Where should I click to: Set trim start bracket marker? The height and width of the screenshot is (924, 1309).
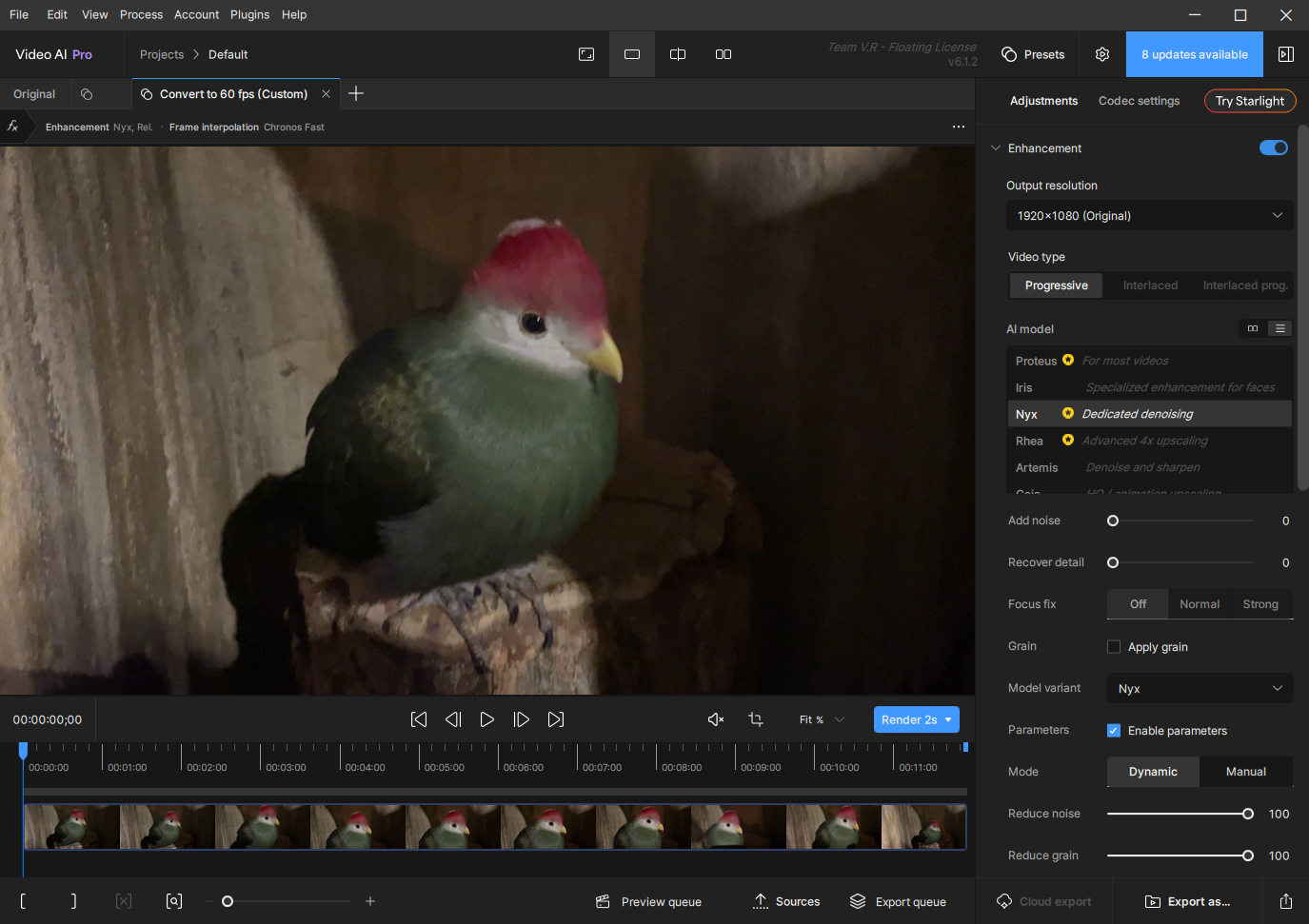23,901
